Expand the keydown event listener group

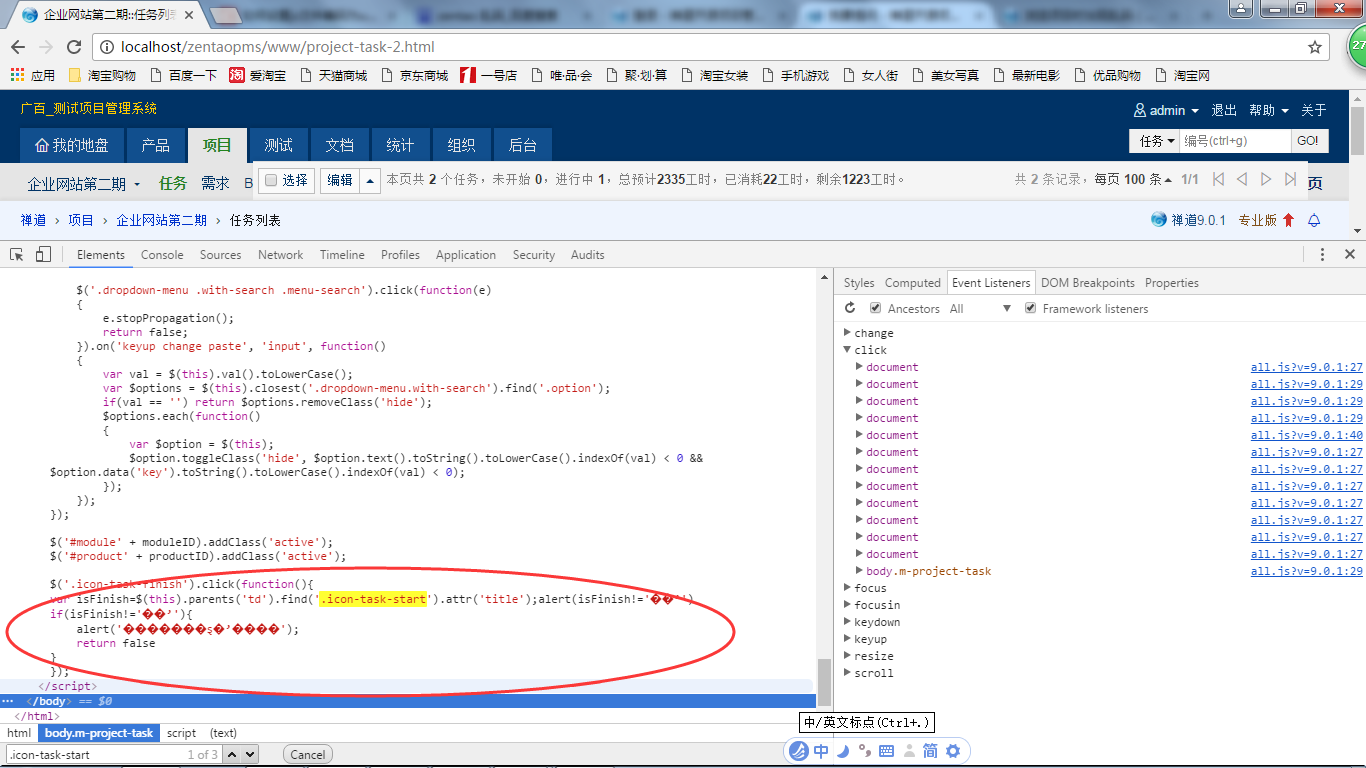[x=848, y=622]
